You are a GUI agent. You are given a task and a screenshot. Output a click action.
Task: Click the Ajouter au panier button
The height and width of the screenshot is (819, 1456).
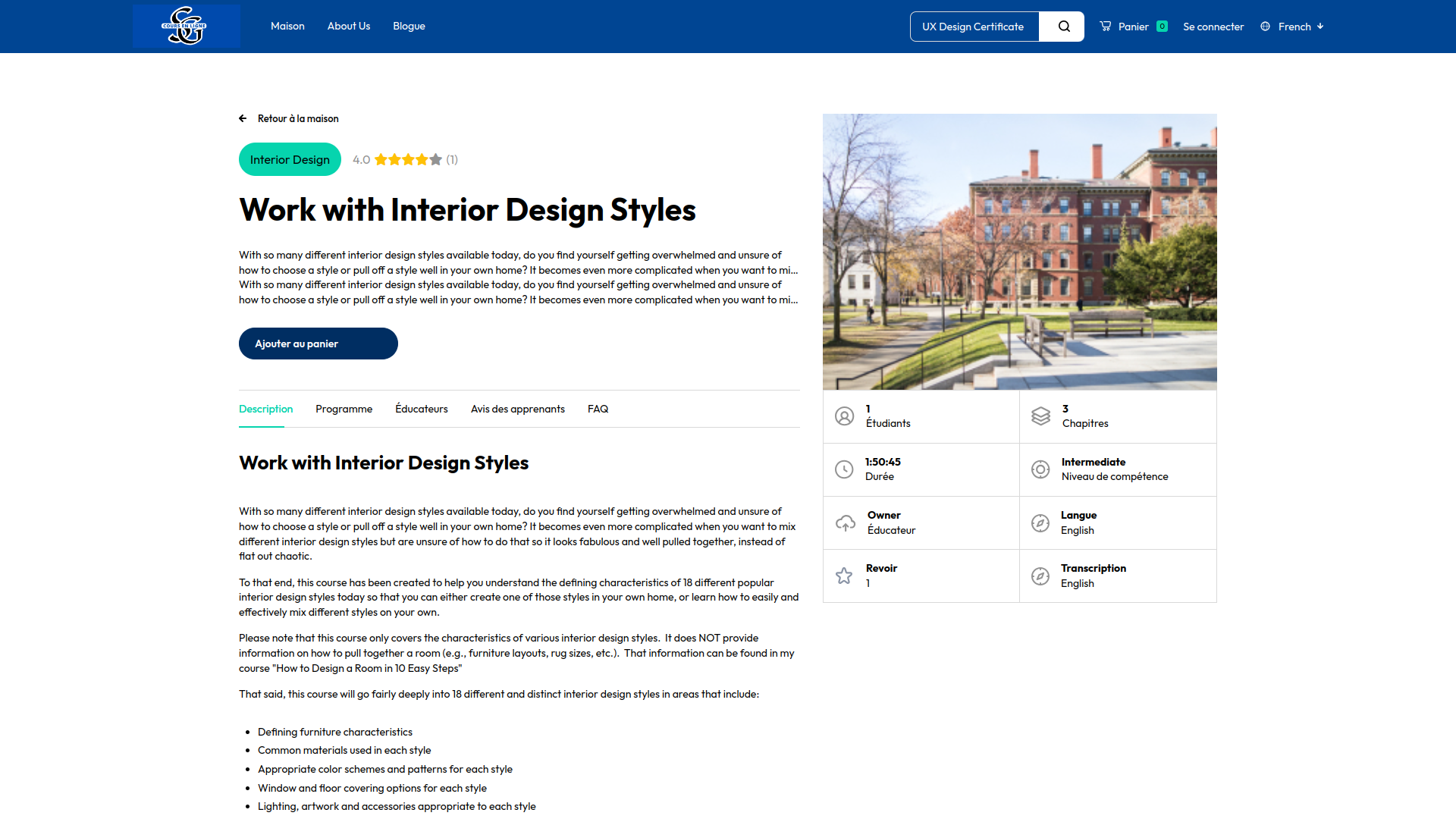point(318,344)
